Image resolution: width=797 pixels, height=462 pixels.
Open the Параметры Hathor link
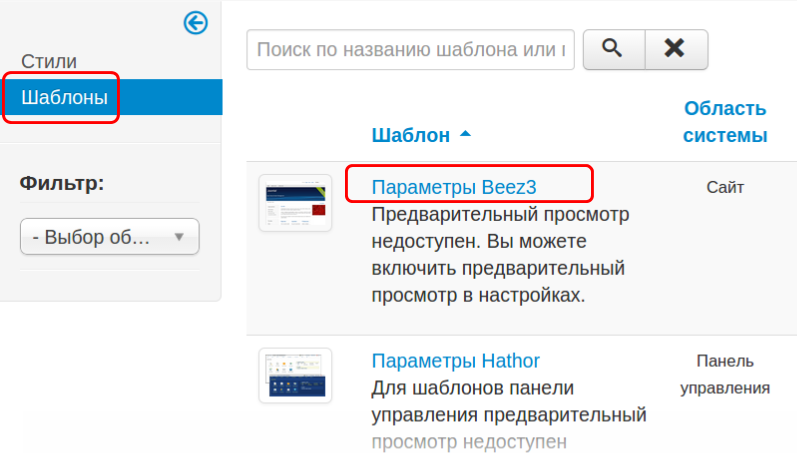(455, 360)
